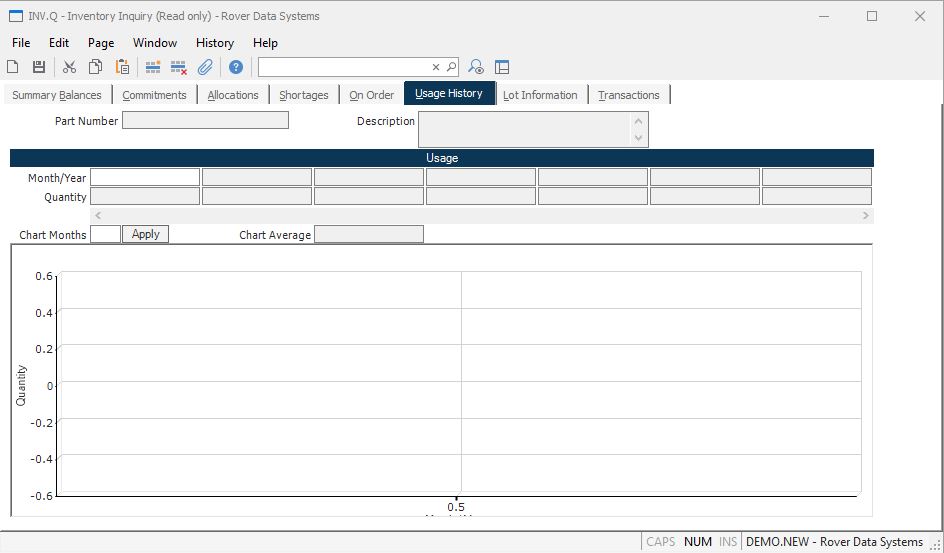
Task: Focus the Part Number field
Action: [x=205, y=120]
